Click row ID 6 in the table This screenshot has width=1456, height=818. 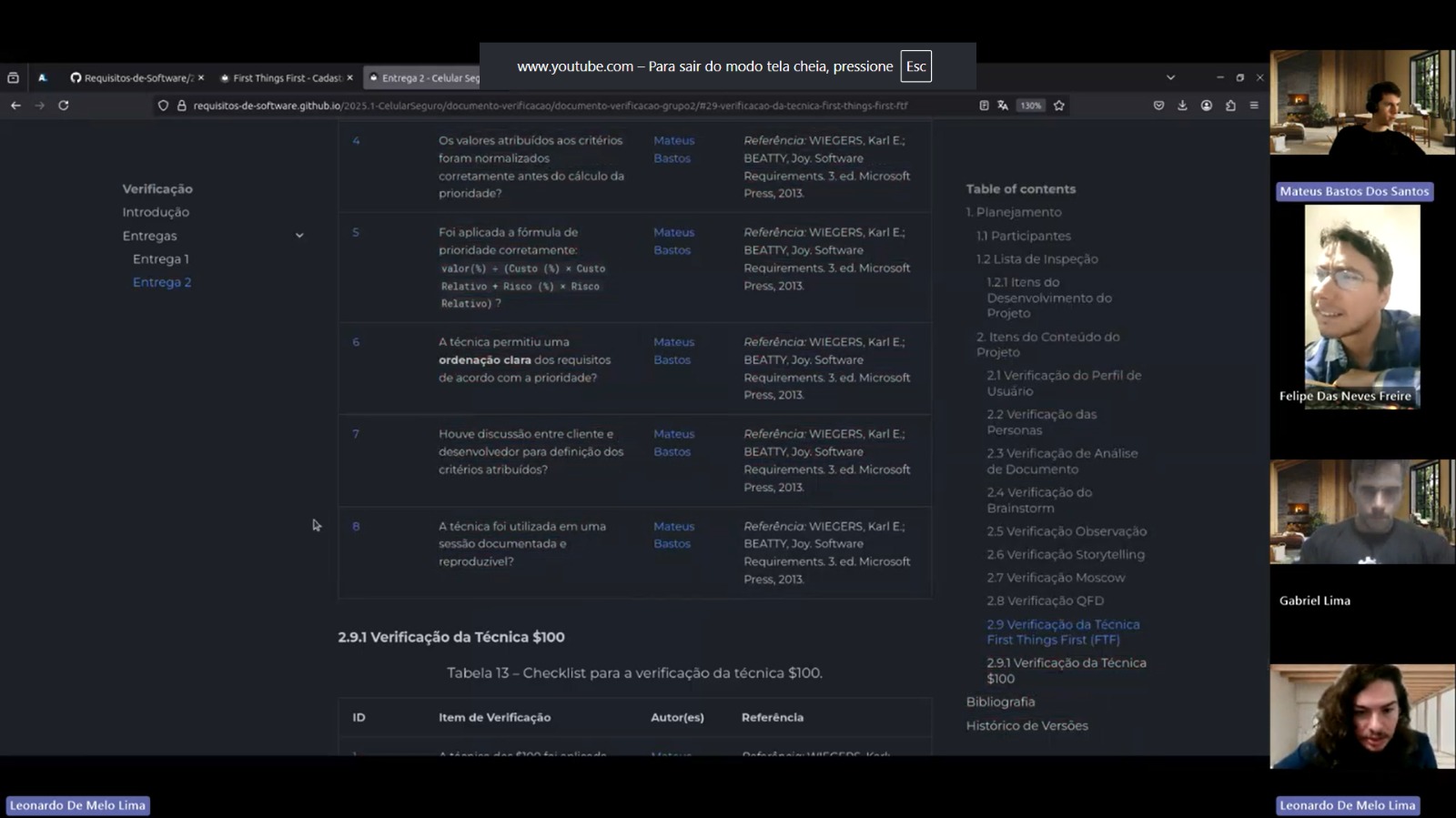pyautogui.click(x=356, y=342)
